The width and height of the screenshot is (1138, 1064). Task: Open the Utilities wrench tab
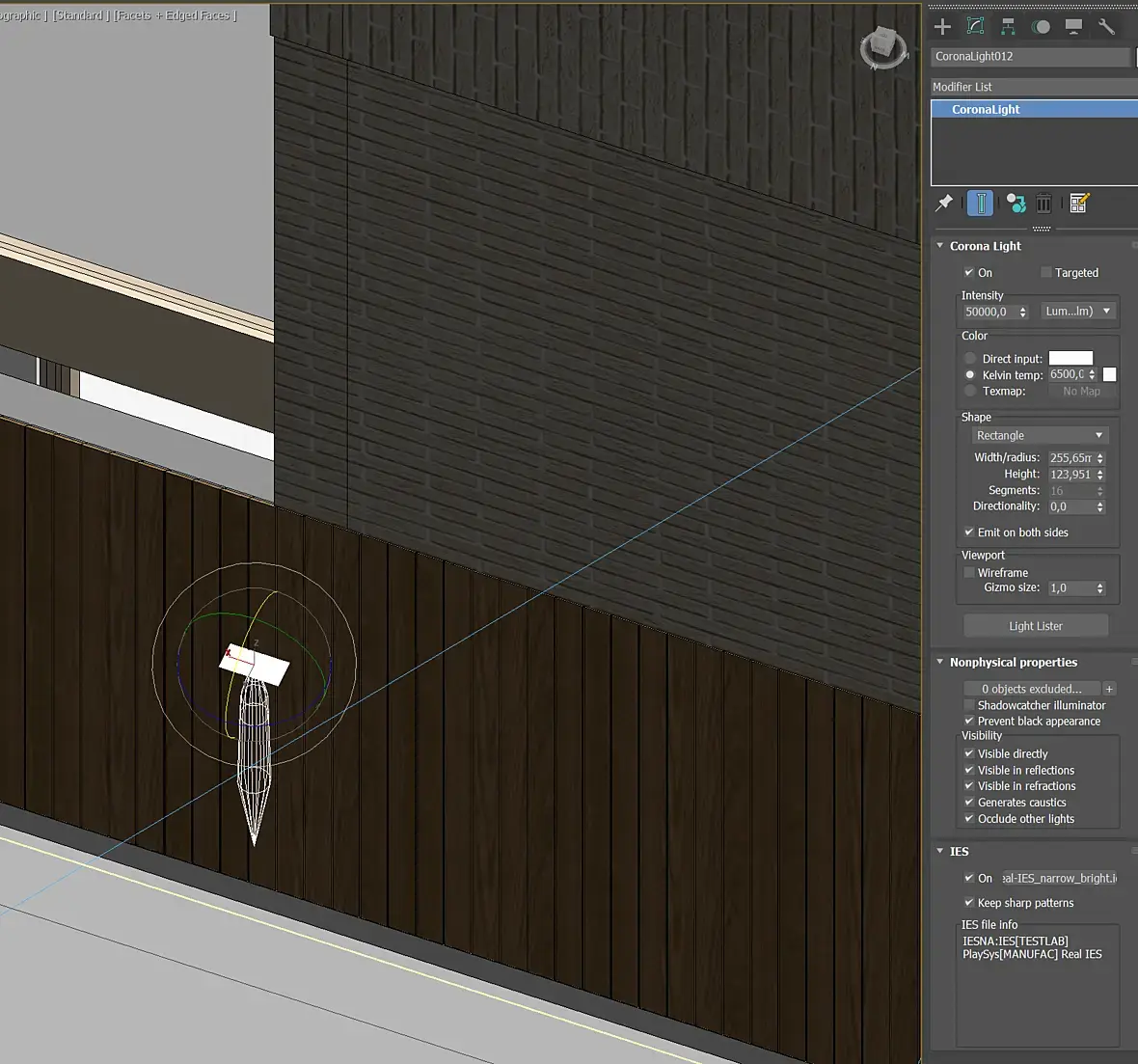[1106, 27]
